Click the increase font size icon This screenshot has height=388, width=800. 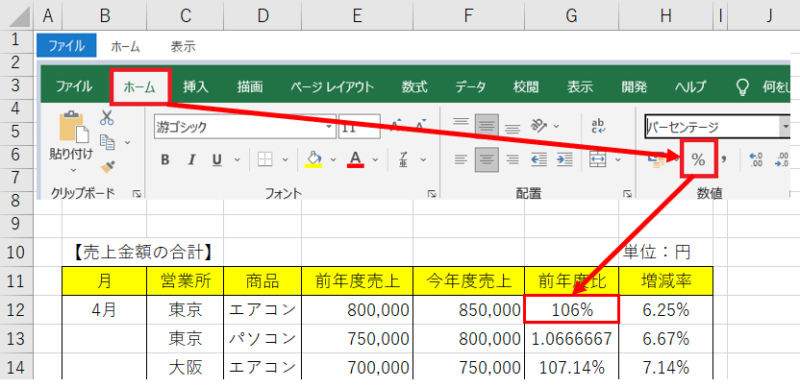(396, 126)
